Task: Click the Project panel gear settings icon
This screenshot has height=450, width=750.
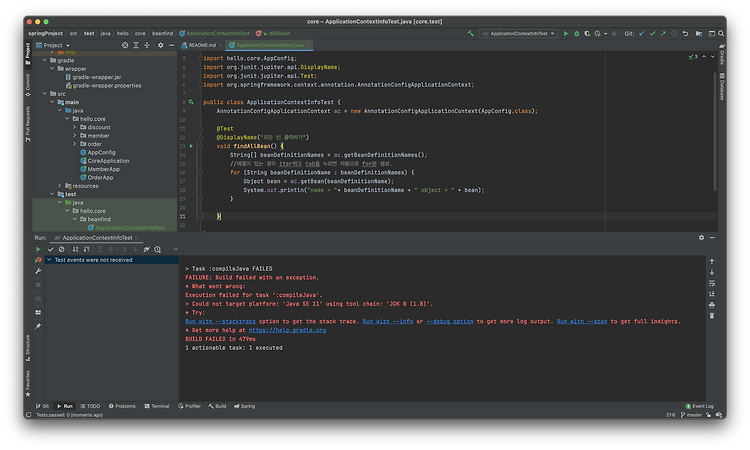Action: pyautogui.click(x=160, y=45)
